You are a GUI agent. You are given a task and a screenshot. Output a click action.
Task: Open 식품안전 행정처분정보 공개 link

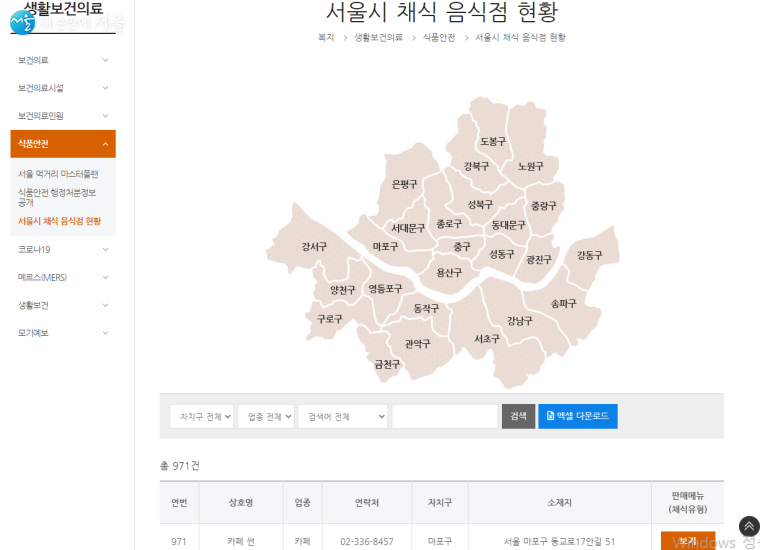[57, 196]
